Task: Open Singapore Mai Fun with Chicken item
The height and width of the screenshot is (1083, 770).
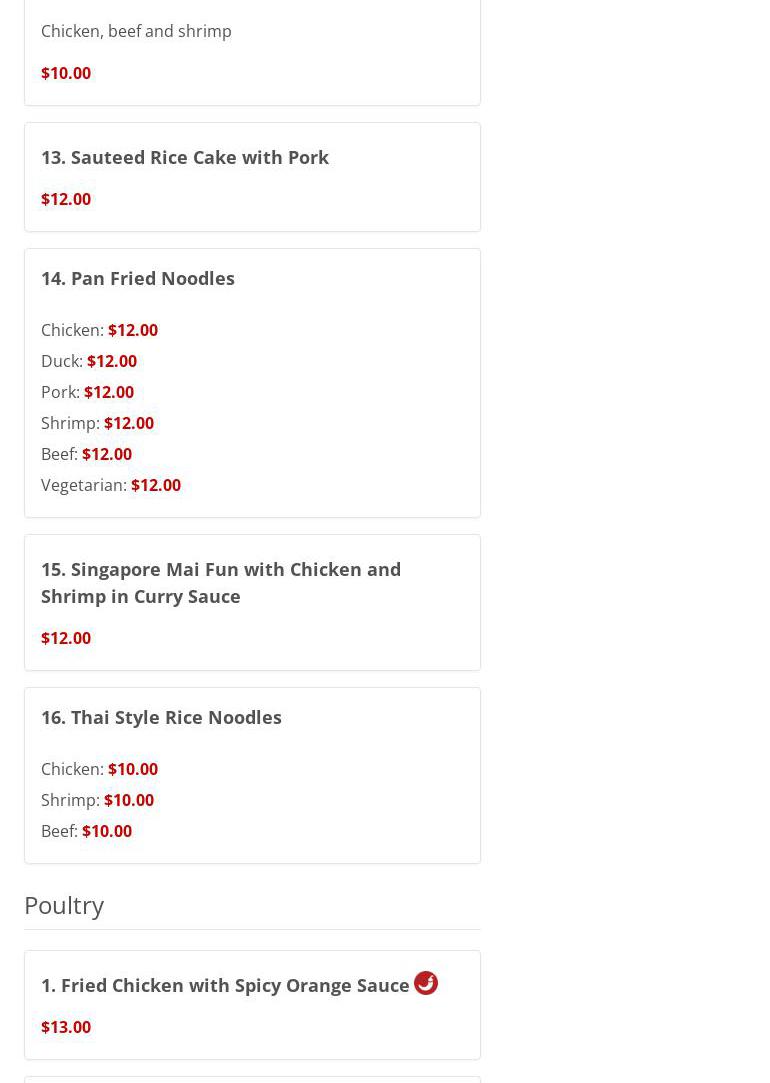Action: point(220,582)
